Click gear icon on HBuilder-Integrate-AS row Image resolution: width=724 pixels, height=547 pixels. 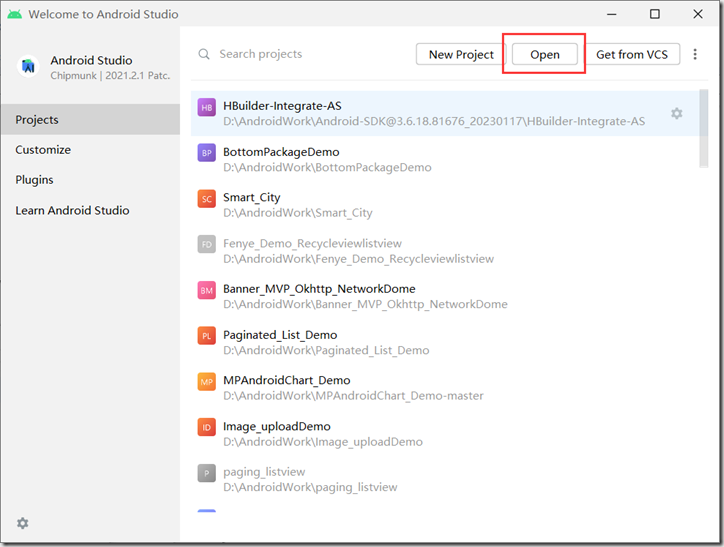point(676,114)
